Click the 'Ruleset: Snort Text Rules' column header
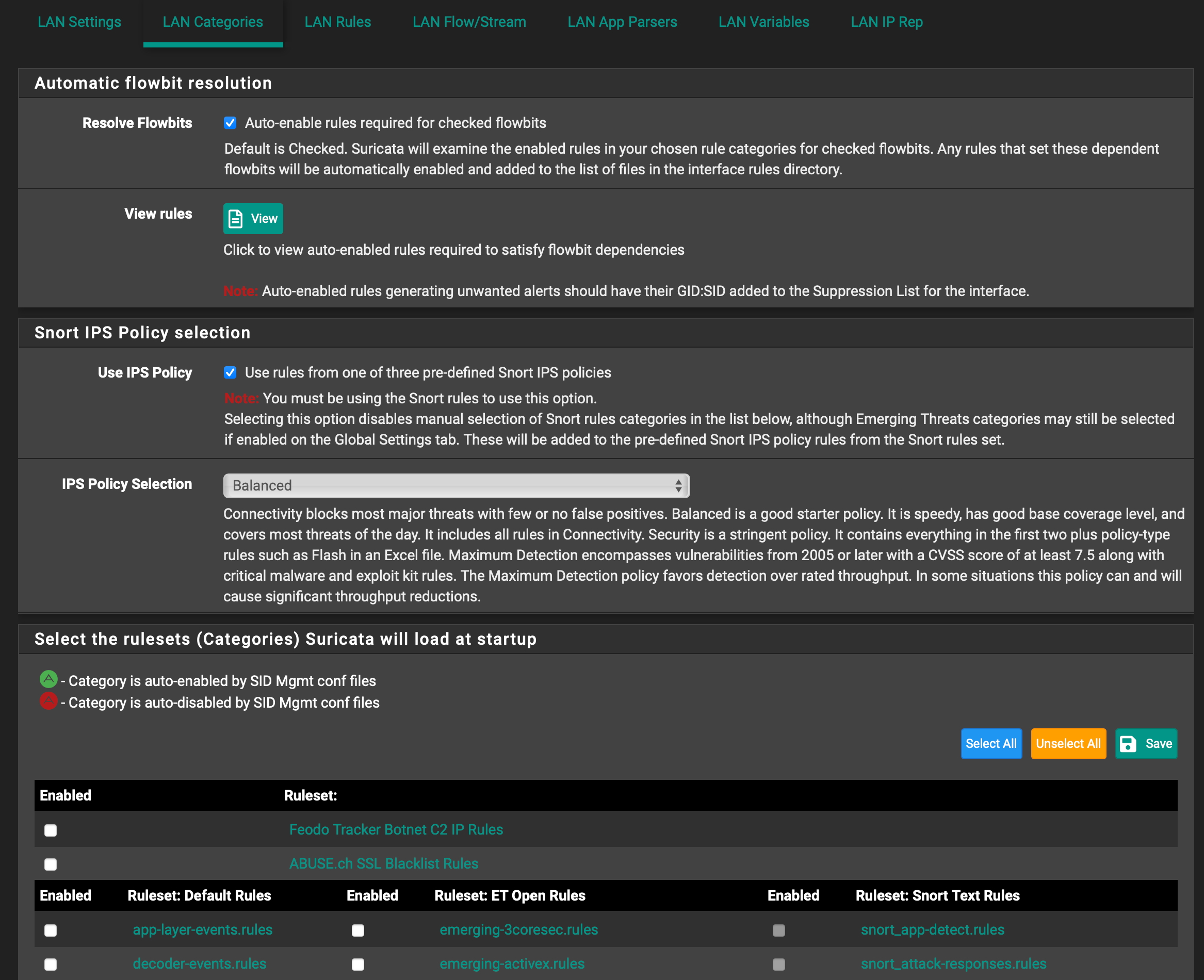 point(937,895)
